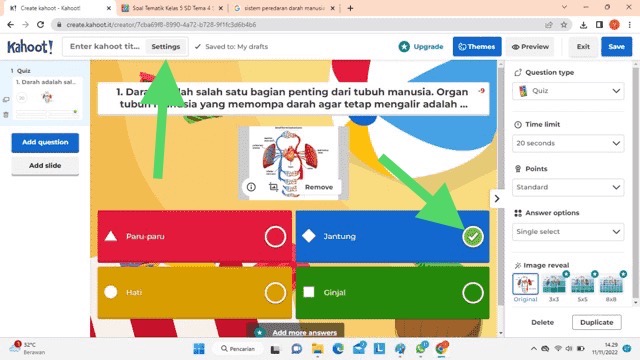Open the Question type dropdown

pos(568,91)
